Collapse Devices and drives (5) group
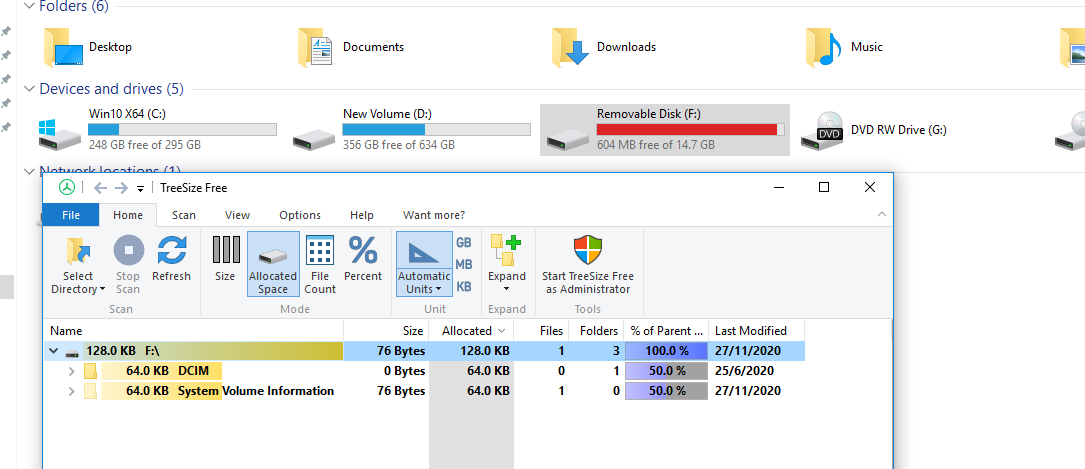Screen dimensions: 1085x469 (29, 89)
